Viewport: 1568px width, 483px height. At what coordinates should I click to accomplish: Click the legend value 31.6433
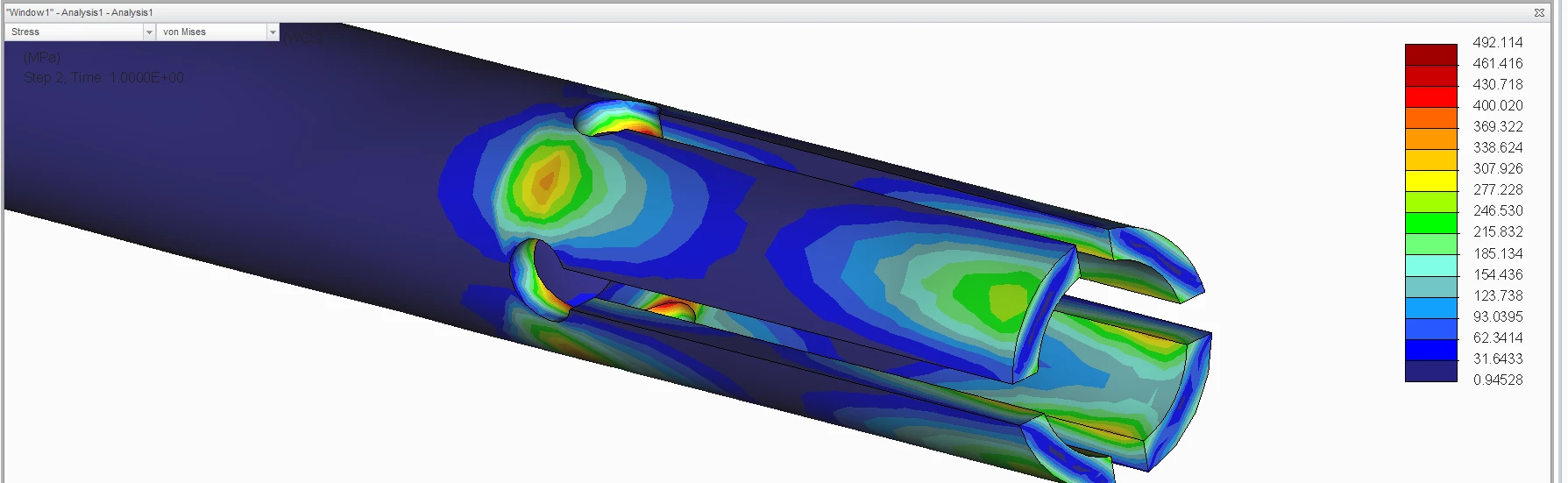click(1497, 359)
